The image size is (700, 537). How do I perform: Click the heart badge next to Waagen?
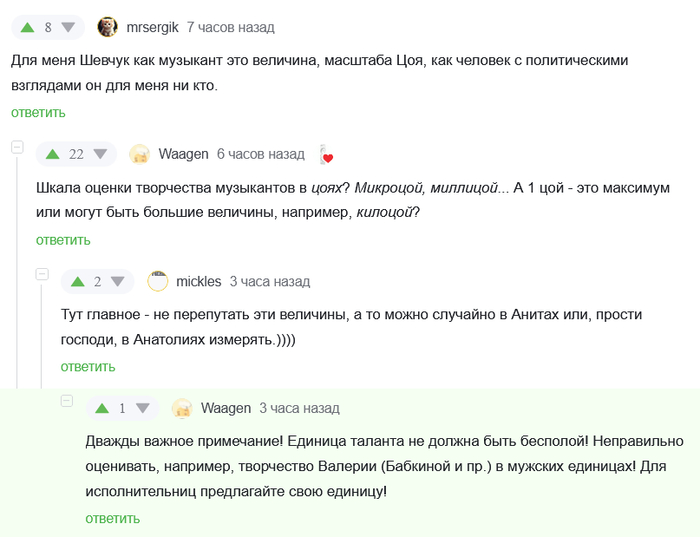(326, 155)
